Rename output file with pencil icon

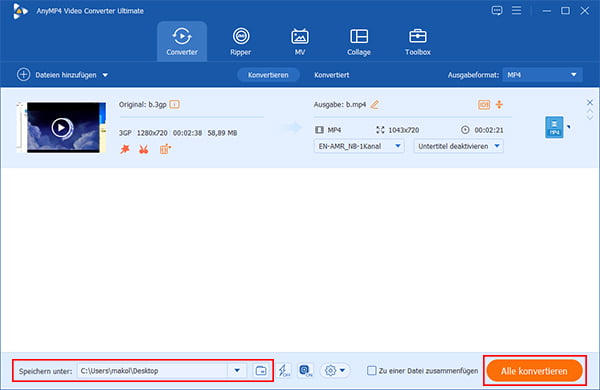(375, 104)
